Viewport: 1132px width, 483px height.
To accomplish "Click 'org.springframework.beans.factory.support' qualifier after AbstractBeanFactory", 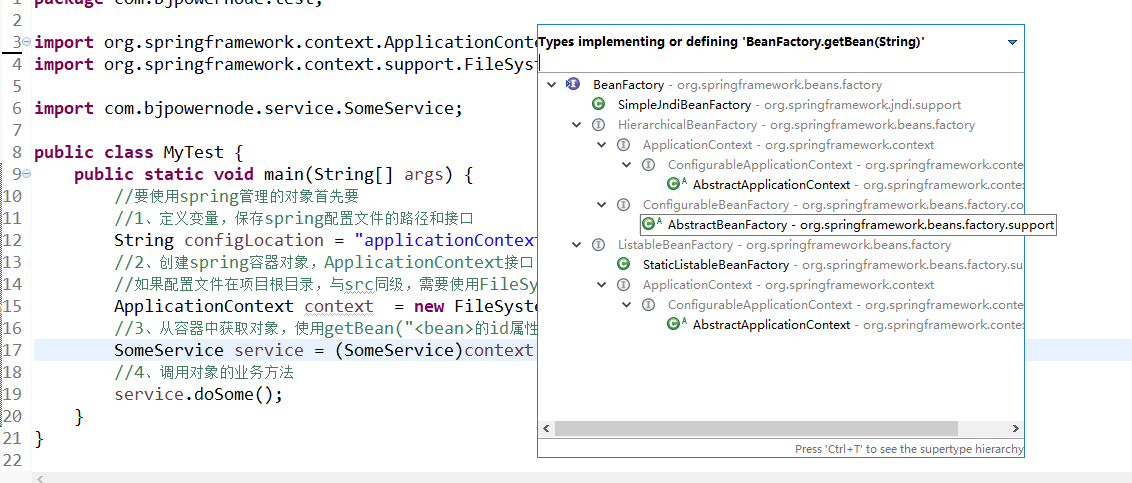I will [x=928, y=225].
